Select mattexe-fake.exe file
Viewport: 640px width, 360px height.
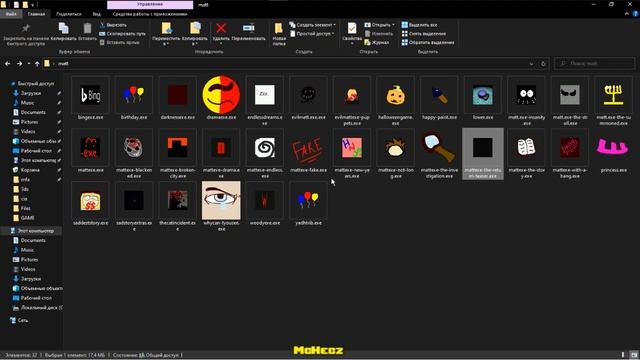click(x=309, y=151)
